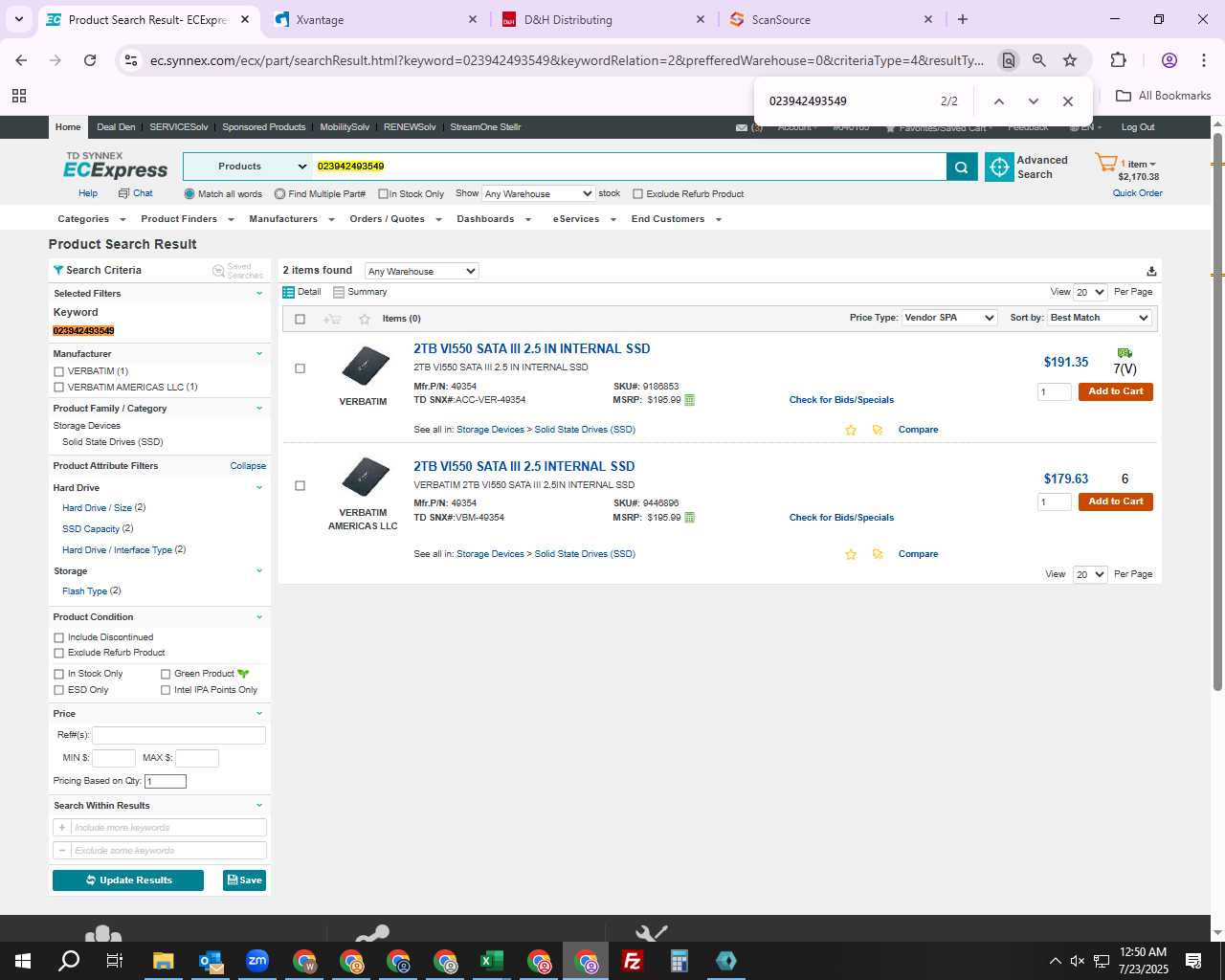Collapse Manufacturer filter section

[x=259, y=354]
